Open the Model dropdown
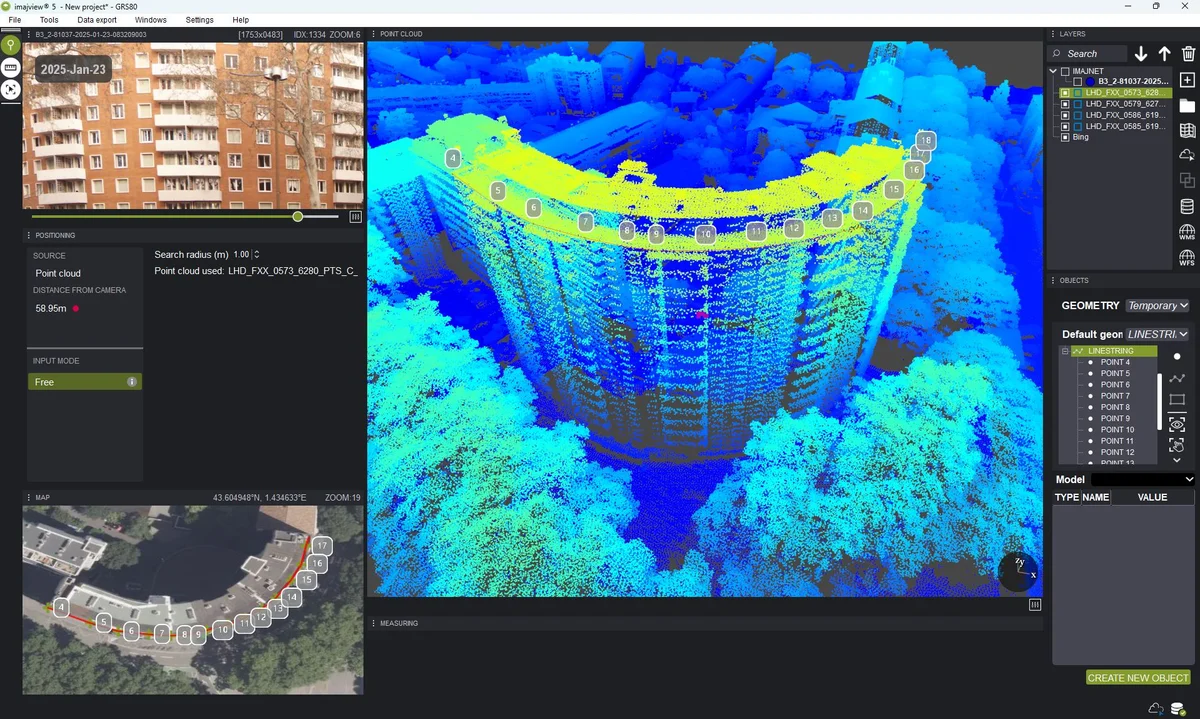This screenshot has width=1200, height=719. click(1143, 479)
